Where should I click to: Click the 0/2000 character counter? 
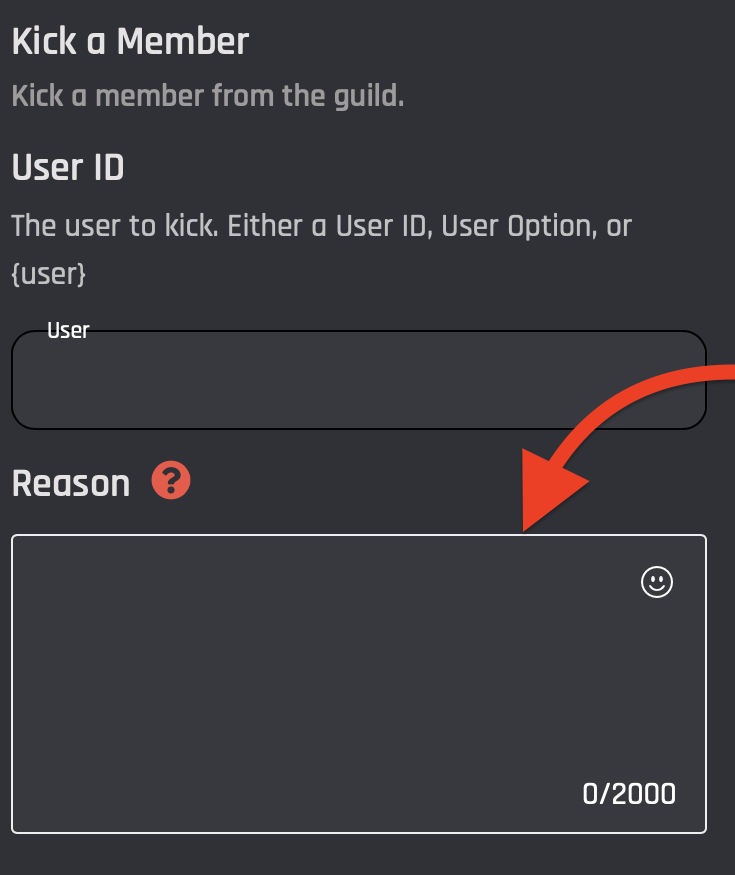[629, 795]
